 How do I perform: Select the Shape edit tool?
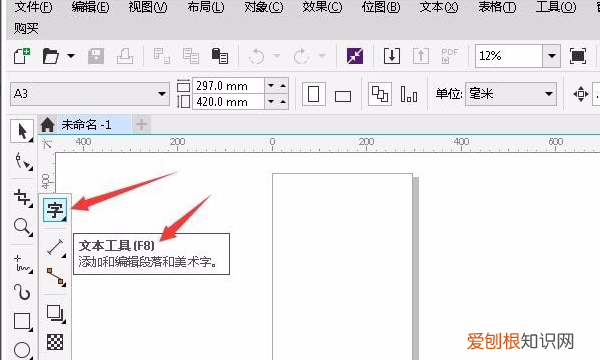click(x=23, y=161)
